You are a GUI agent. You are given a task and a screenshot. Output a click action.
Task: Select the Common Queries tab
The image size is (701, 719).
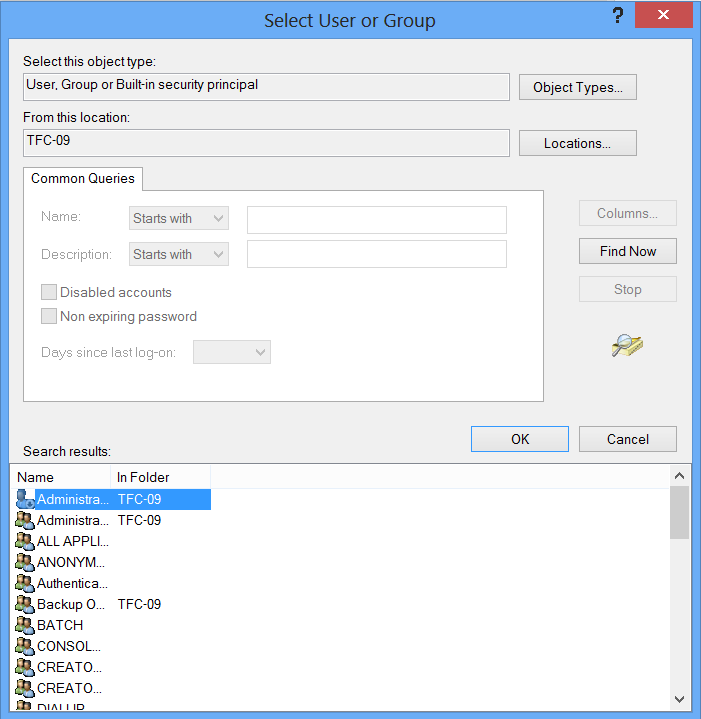83,178
